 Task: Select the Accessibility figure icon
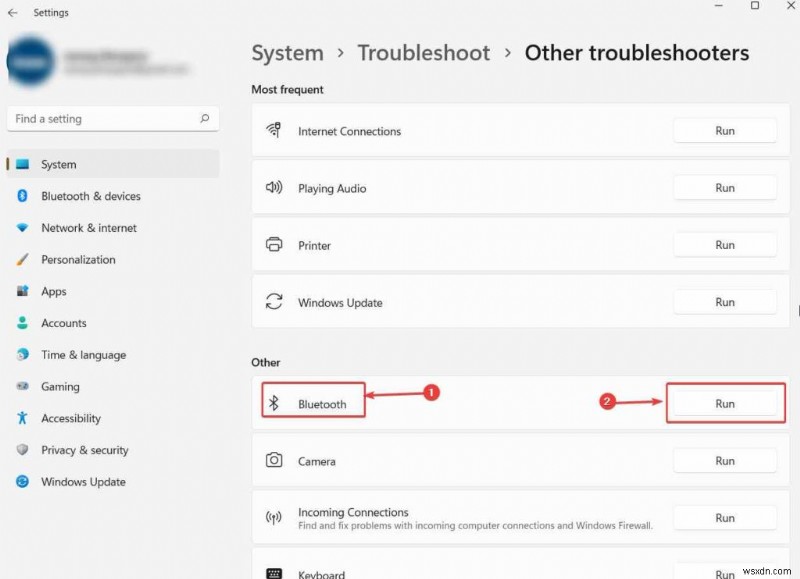[x=22, y=418]
